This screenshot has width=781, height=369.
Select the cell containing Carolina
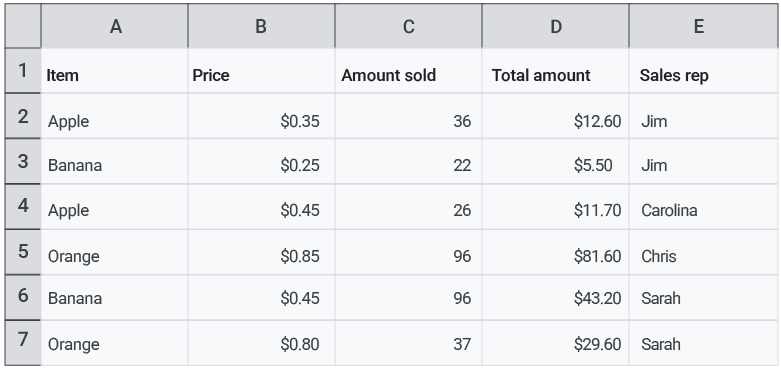(x=703, y=206)
